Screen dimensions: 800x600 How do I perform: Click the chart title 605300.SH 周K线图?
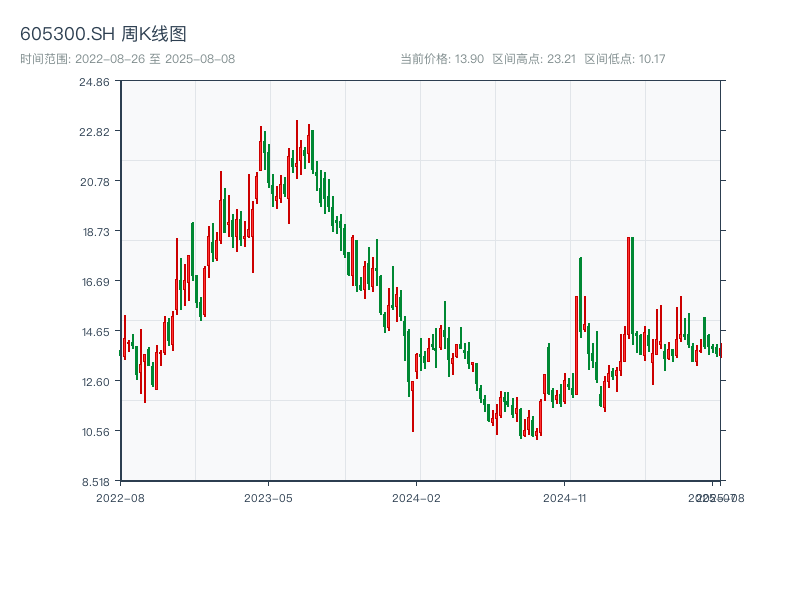coord(103,34)
